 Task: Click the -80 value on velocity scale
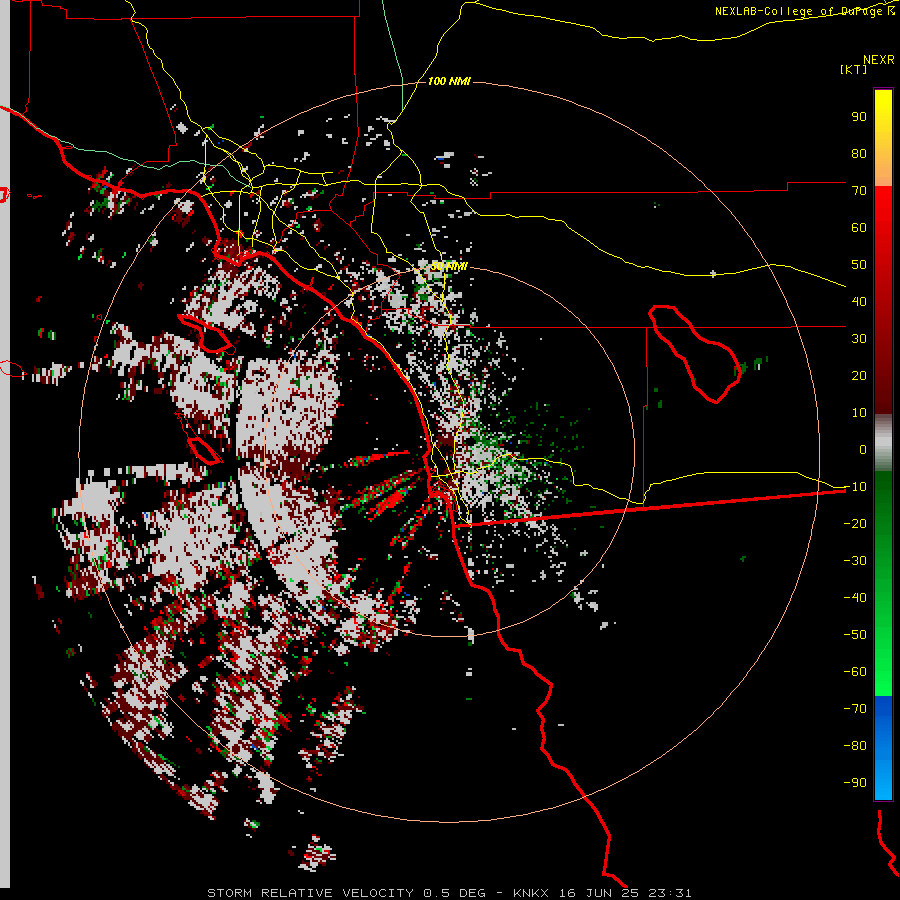855,746
